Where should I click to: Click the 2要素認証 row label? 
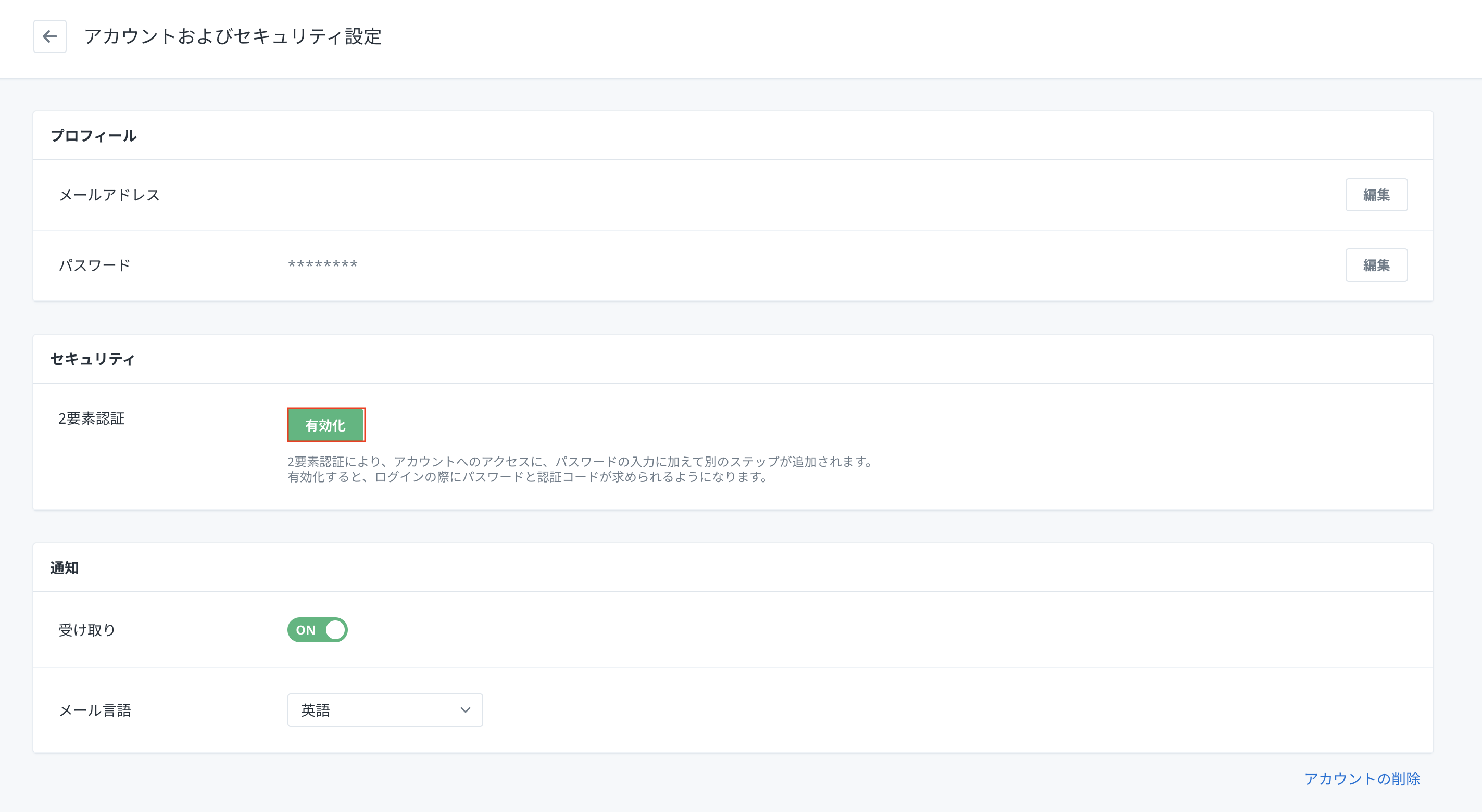[92, 418]
